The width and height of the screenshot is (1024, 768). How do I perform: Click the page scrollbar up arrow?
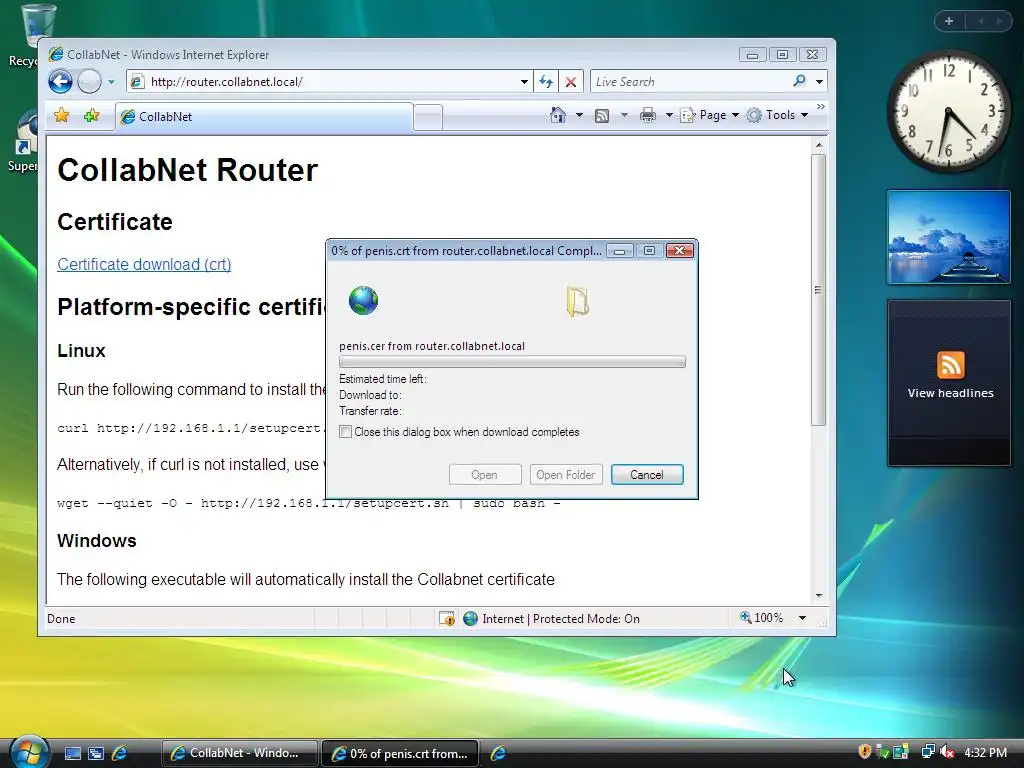click(x=819, y=145)
